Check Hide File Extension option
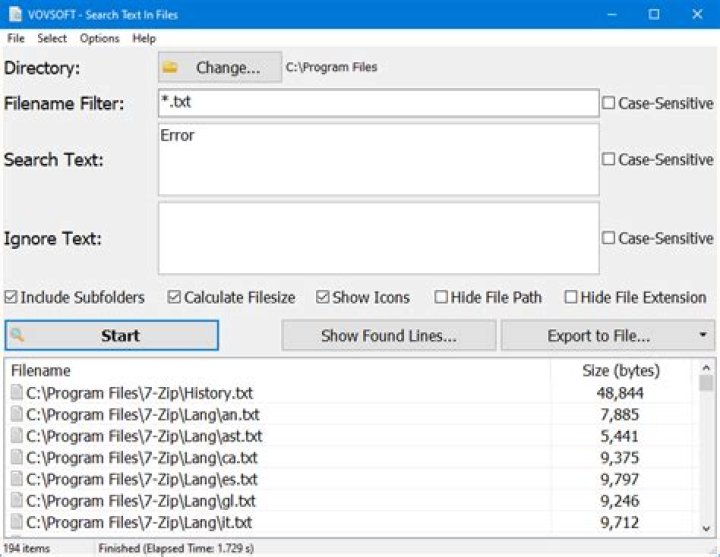The height and width of the screenshot is (557, 720). tap(571, 297)
